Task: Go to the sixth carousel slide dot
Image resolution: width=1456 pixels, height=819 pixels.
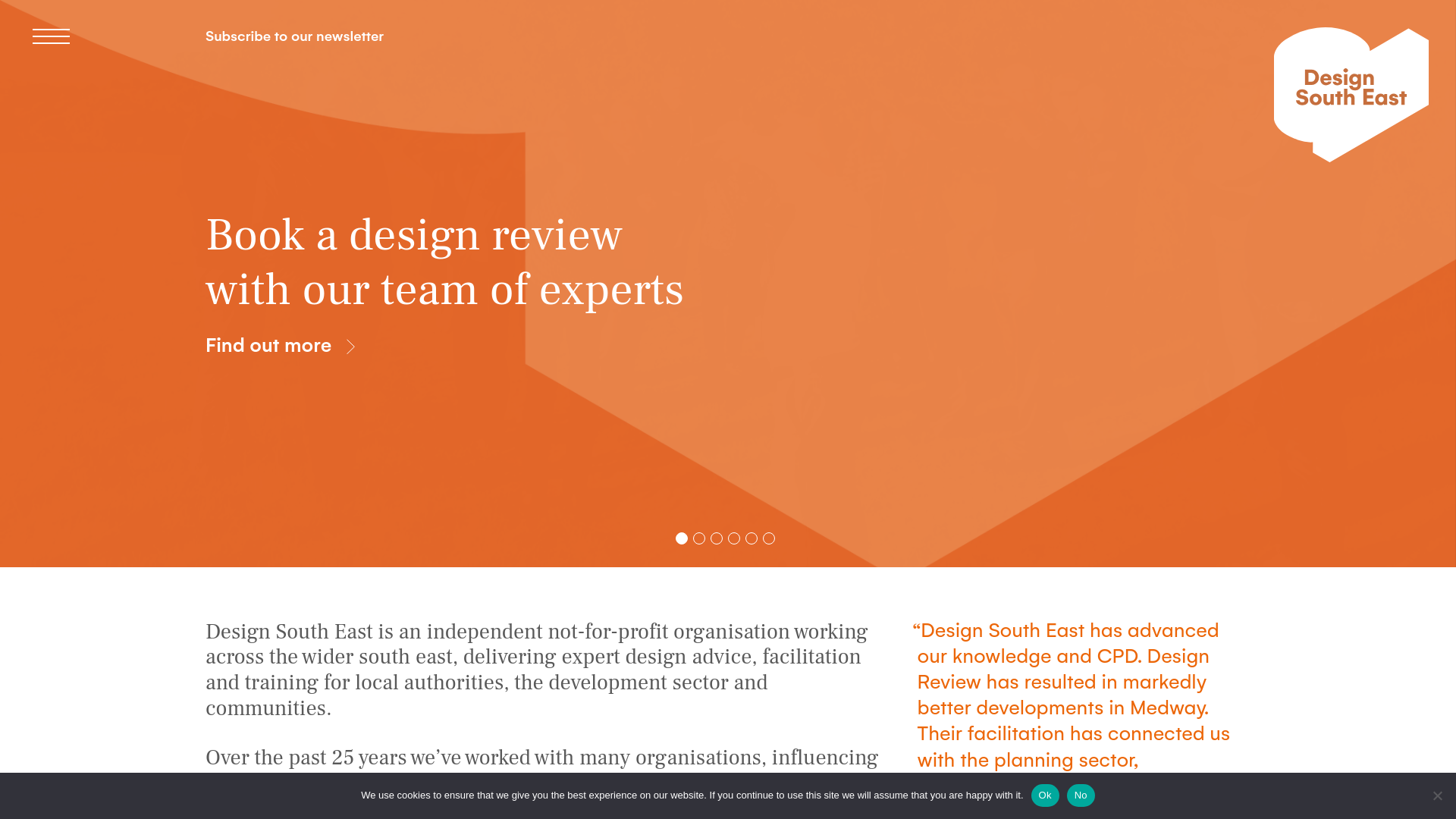Action: tap(769, 538)
